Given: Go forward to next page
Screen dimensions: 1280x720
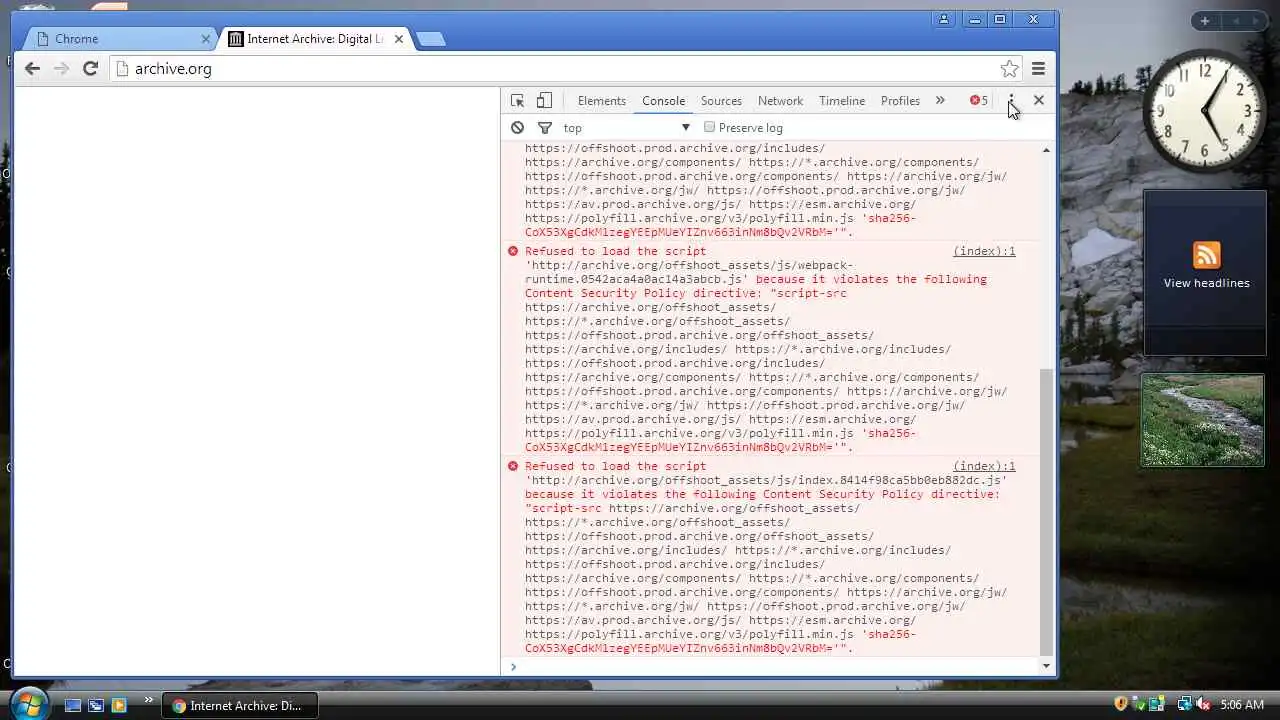Looking at the screenshot, I should [61, 68].
